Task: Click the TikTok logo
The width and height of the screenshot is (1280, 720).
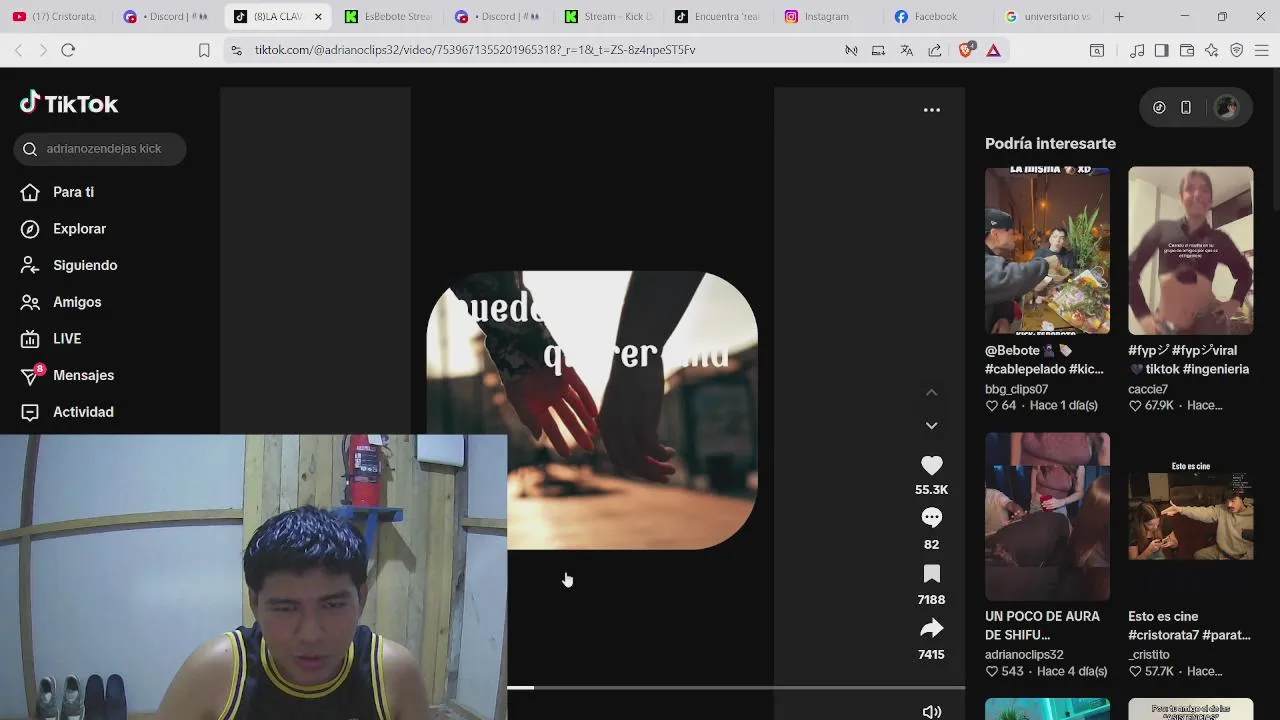Action: pyautogui.click(x=69, y=103)
